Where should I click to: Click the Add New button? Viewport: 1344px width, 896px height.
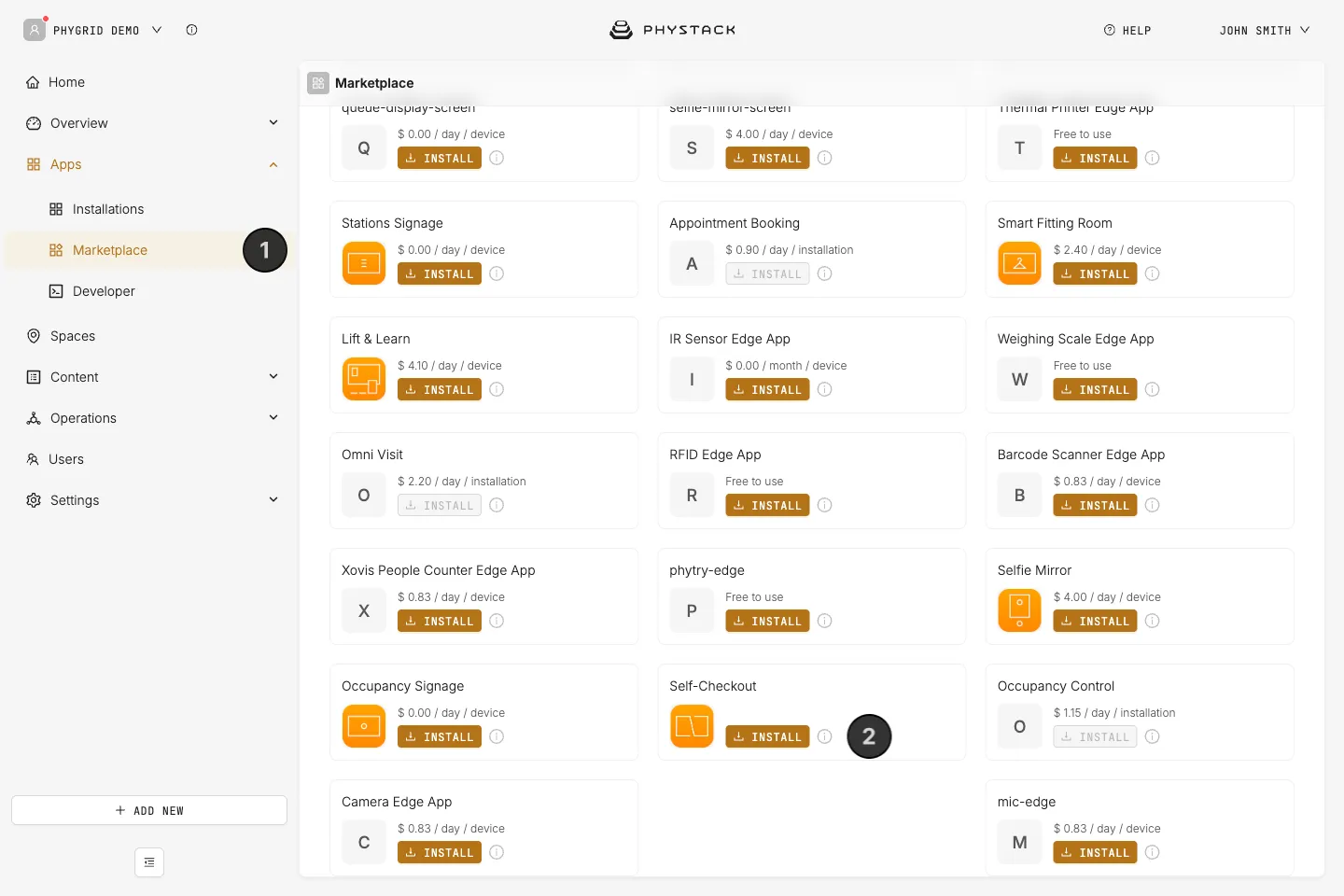coord(149,810)
